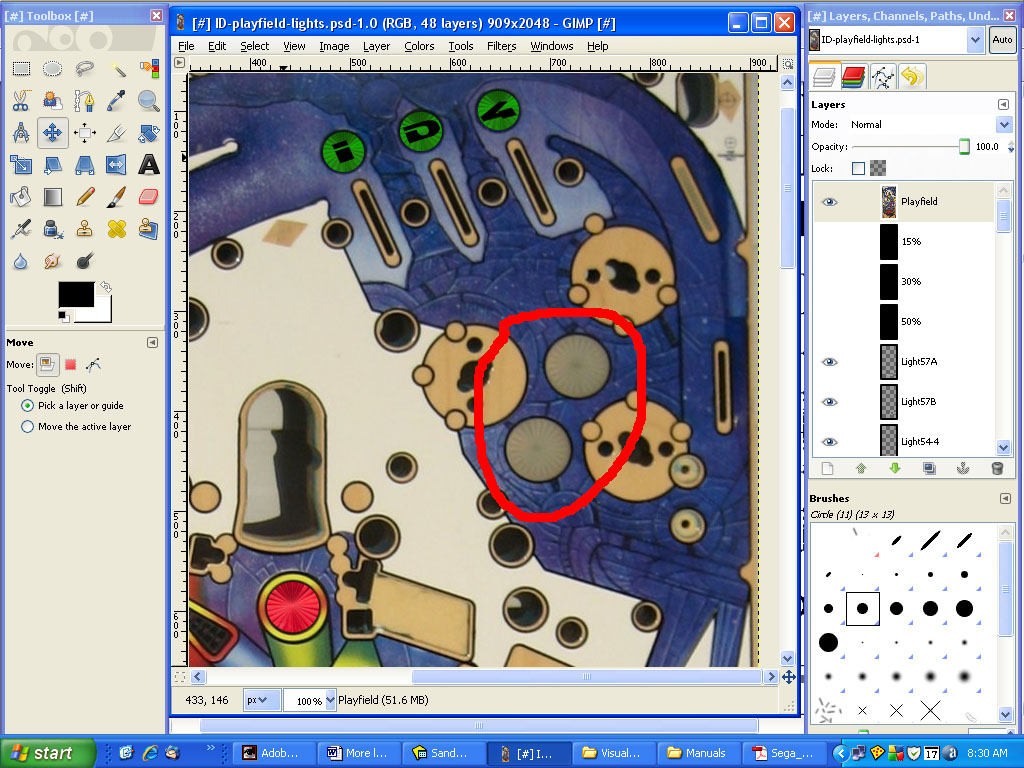Screen dimensions: 1024x768
Task: Select the Text tool
Action: click(x=149, y=164)
